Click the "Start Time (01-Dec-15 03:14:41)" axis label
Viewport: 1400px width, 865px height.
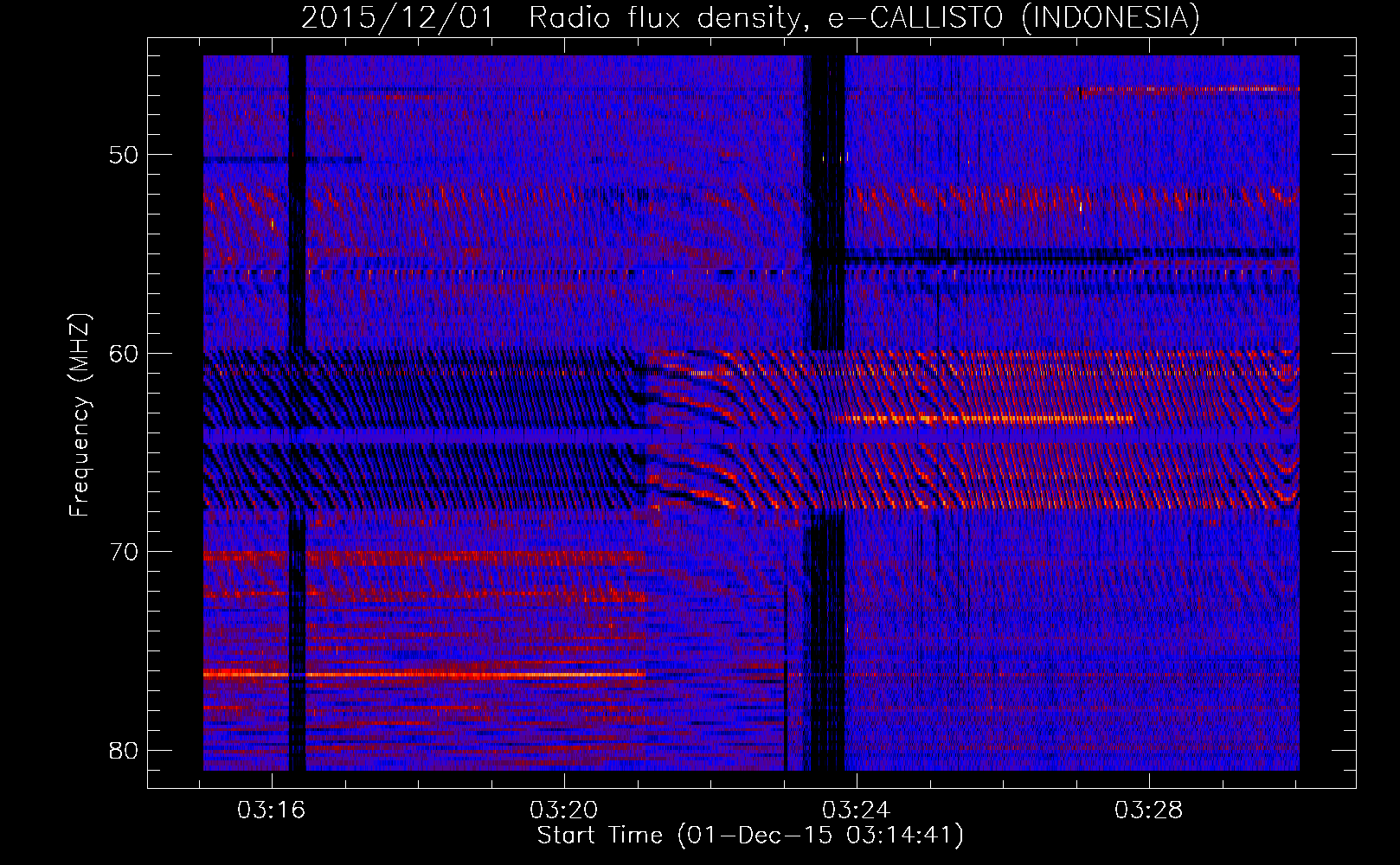click(x=750, y=836)
